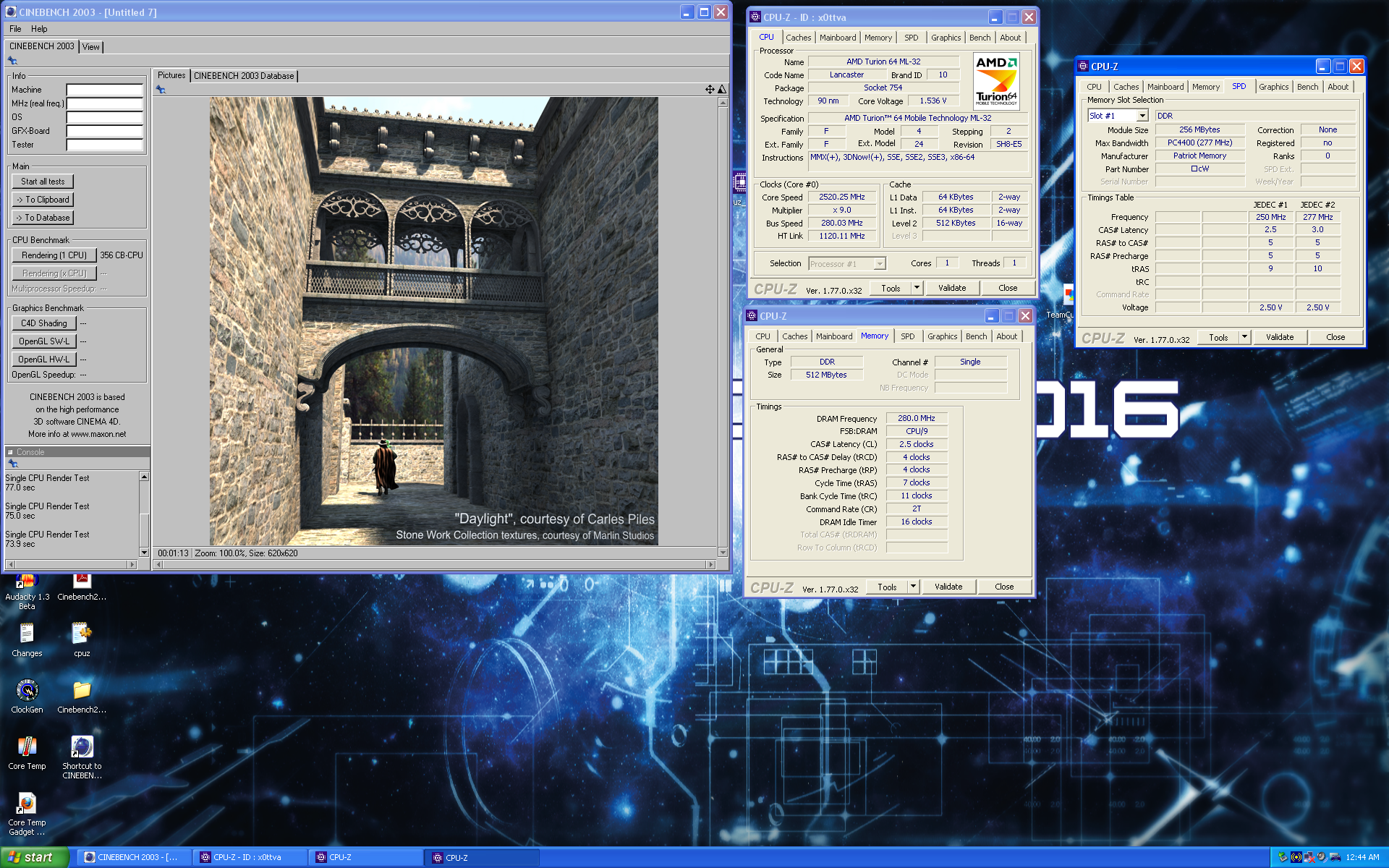This screenshot has height=868, width=1389.
Task: Click the To Database button
Action: click(43, 218)
